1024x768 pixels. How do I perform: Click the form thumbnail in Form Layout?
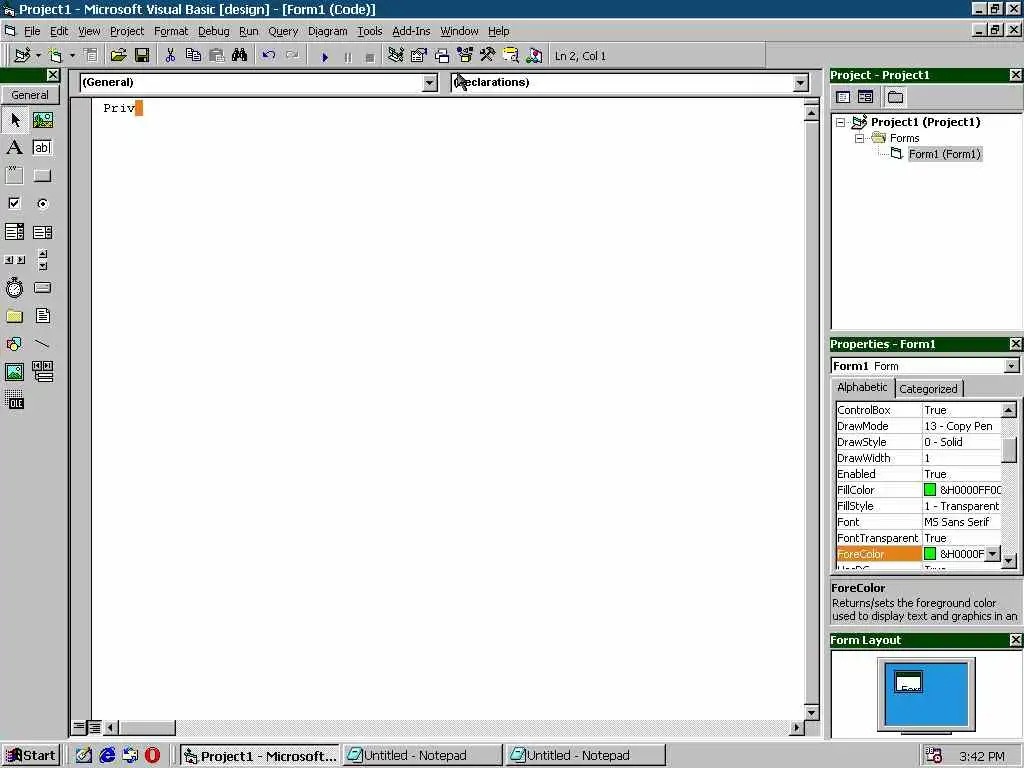(x=908, y=682)
